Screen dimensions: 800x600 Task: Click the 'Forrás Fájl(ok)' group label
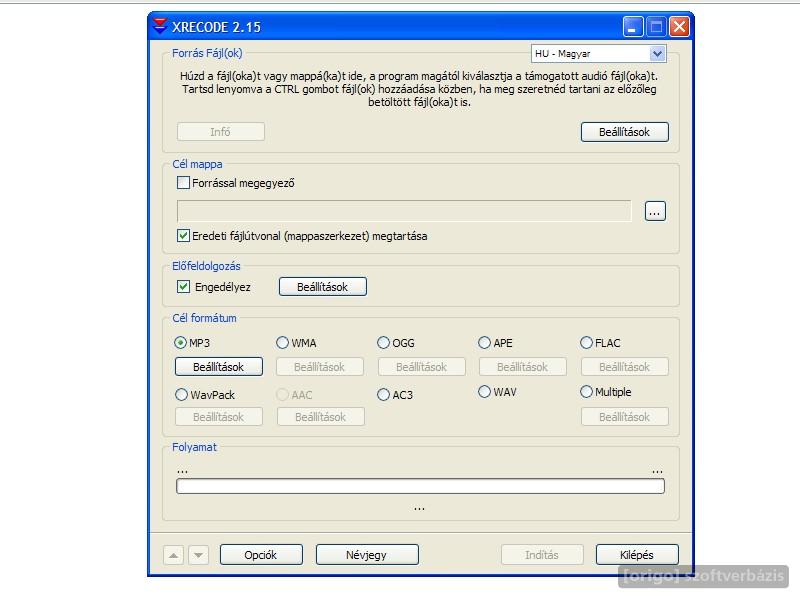[207, 53]
